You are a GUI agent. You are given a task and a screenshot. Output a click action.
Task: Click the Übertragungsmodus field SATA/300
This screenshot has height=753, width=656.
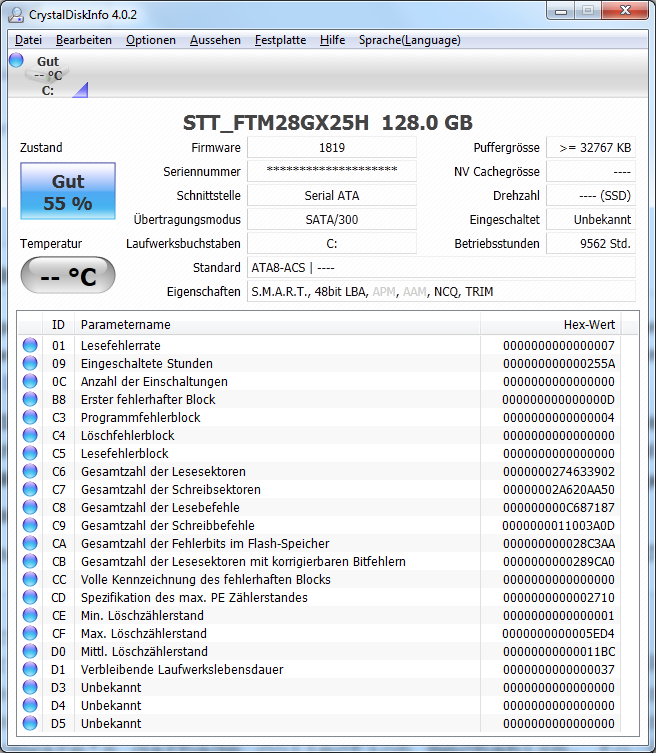pyautogui.click(x=332, y=219)
